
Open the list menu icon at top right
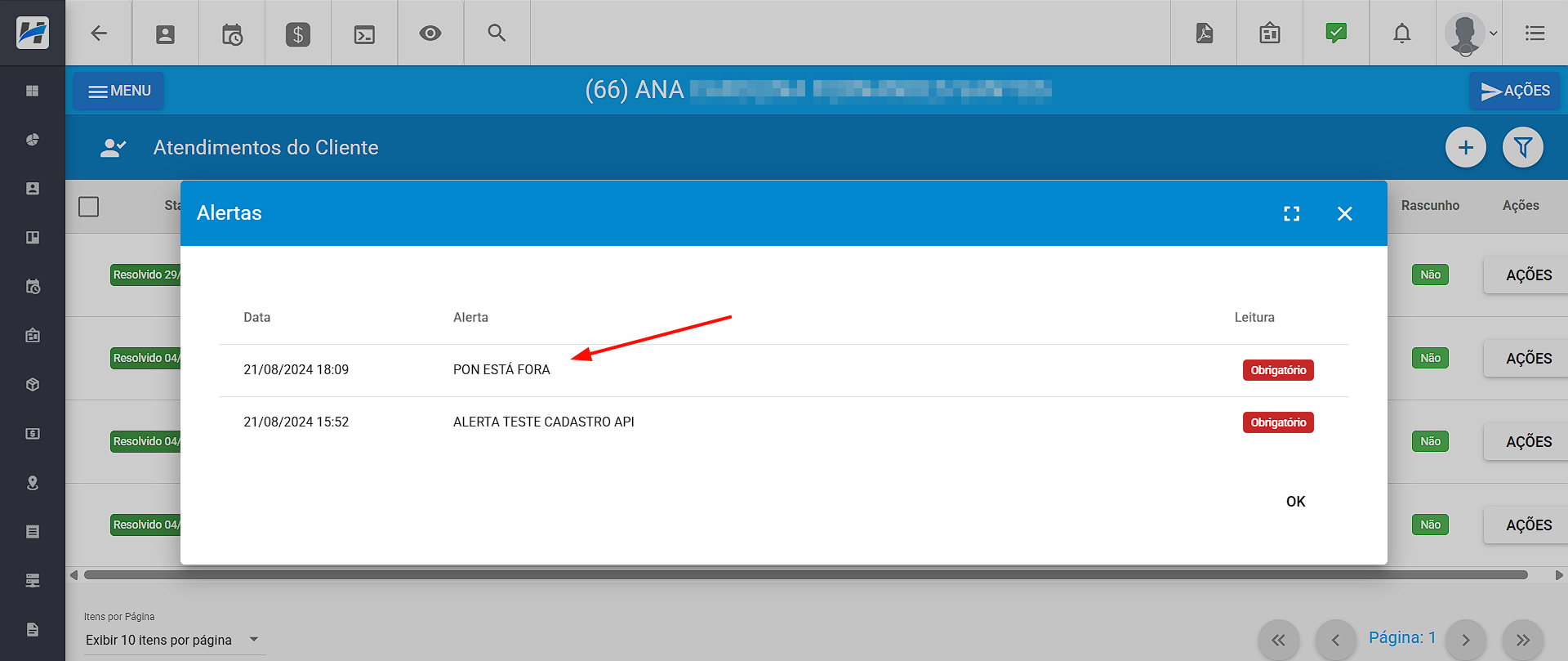point(1535,33)
